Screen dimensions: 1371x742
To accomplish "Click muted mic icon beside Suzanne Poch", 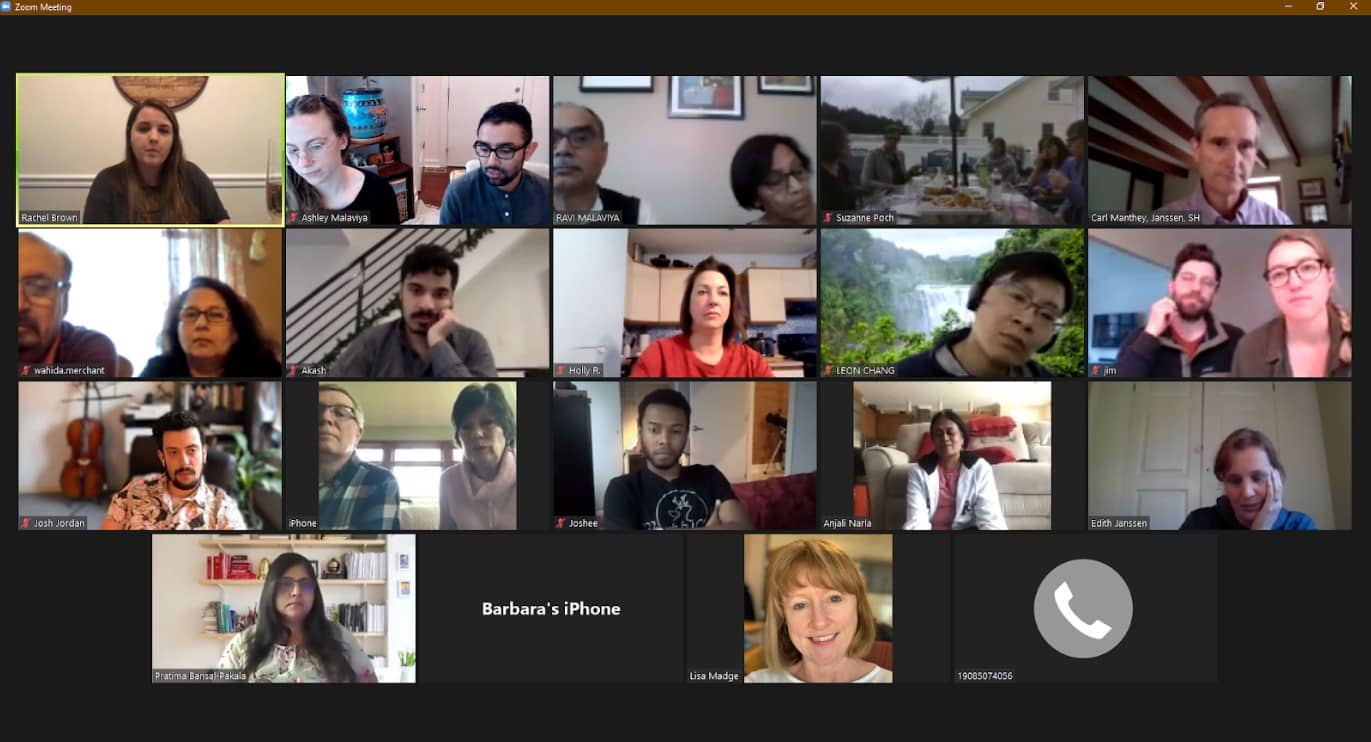I will [828, 218].
